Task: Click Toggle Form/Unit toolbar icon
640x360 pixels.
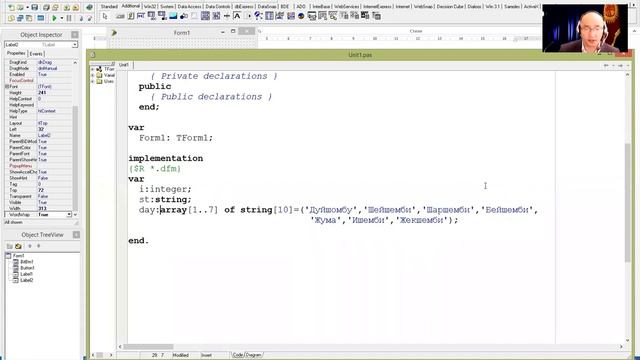Action: coord(29,18)
